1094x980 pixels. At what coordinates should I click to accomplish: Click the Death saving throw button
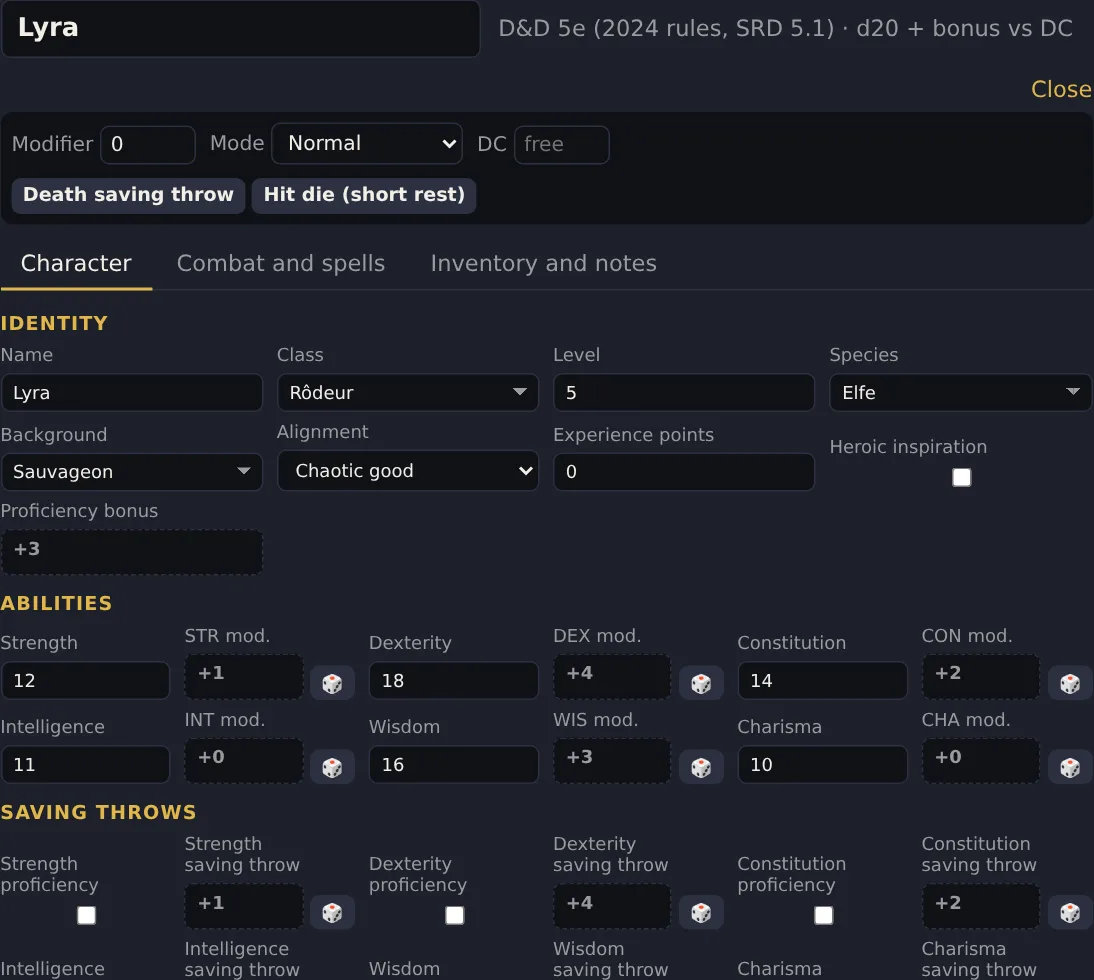128,195
